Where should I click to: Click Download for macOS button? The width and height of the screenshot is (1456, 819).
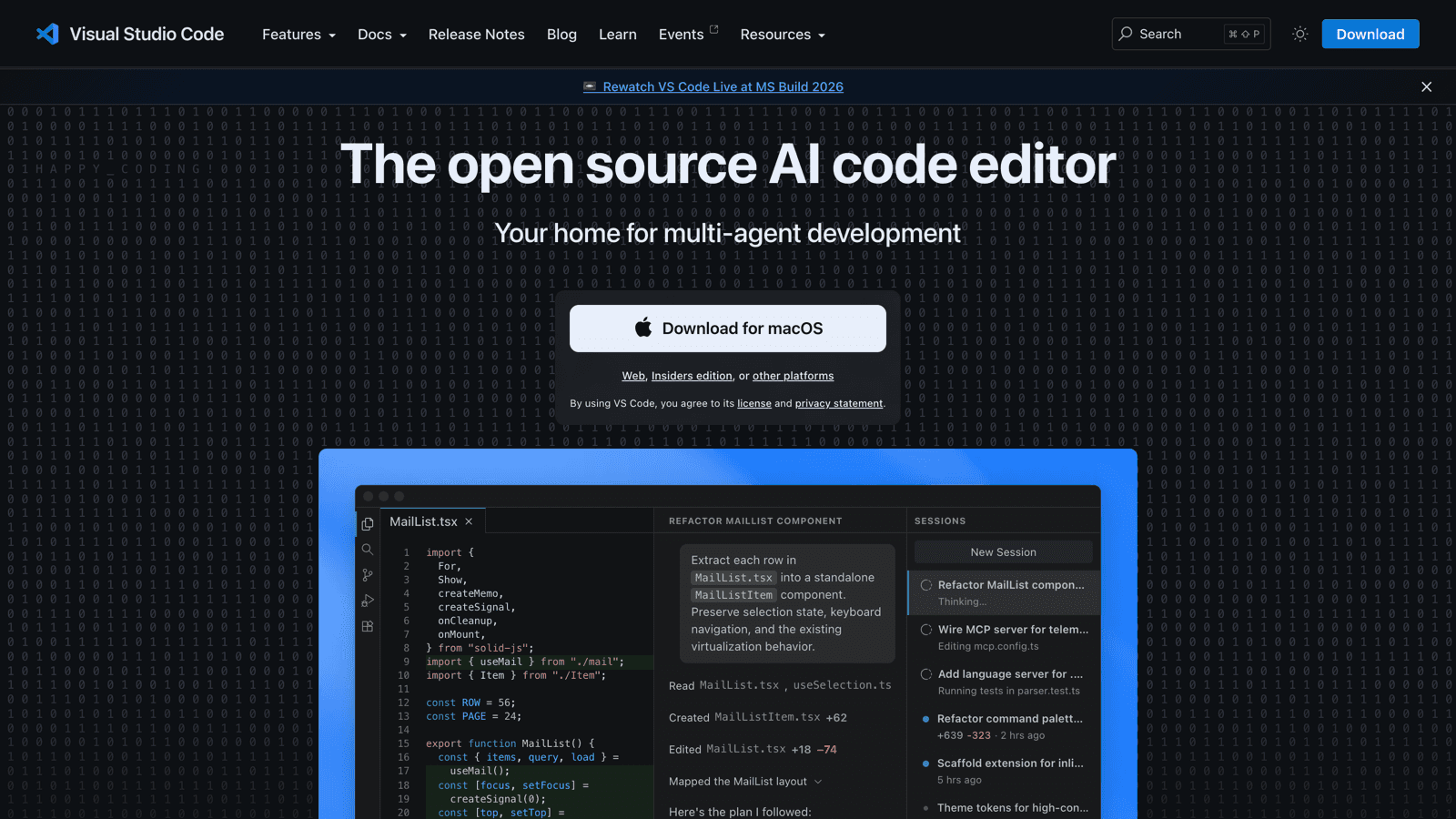(728, 329)
